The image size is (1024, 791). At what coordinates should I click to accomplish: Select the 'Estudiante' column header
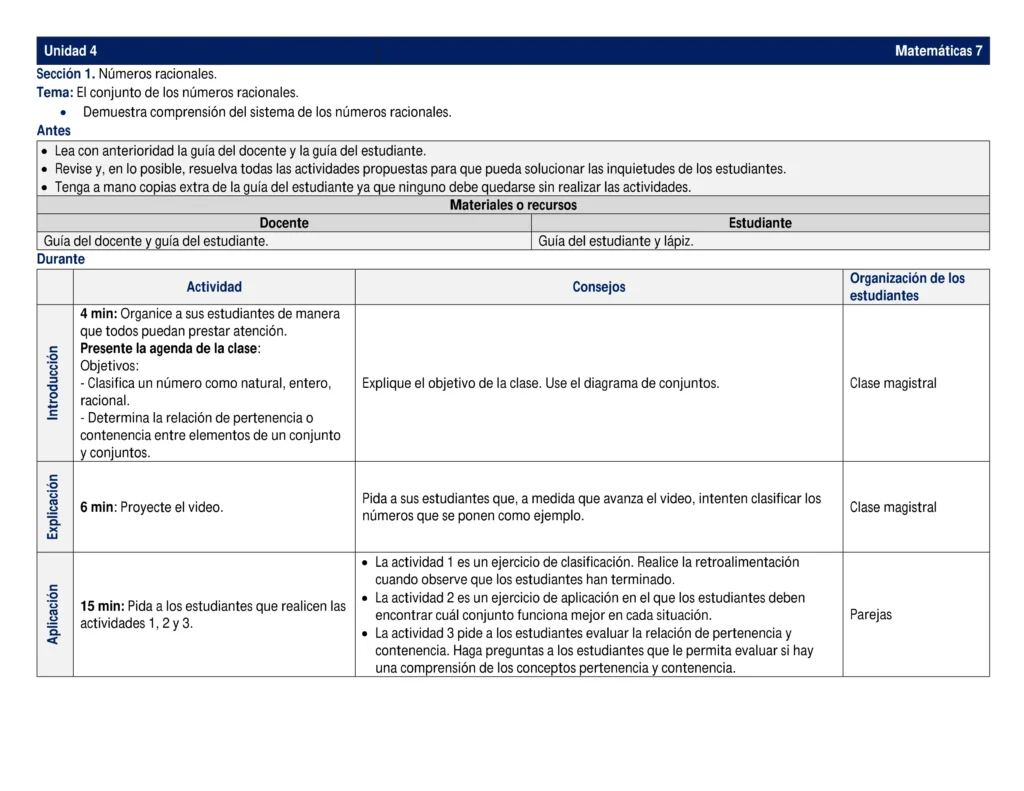coord(760,223)
